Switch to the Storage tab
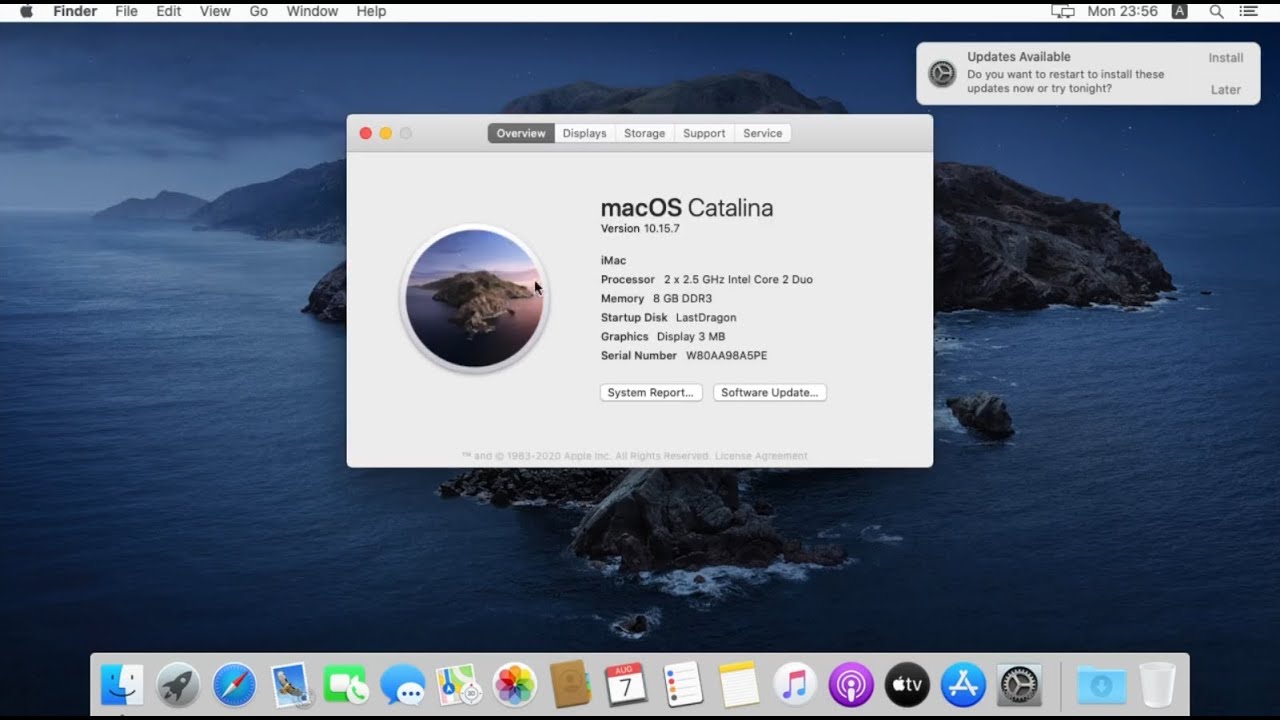The image size is (1280, 720). pyautogui.click(x=644, y=133)
